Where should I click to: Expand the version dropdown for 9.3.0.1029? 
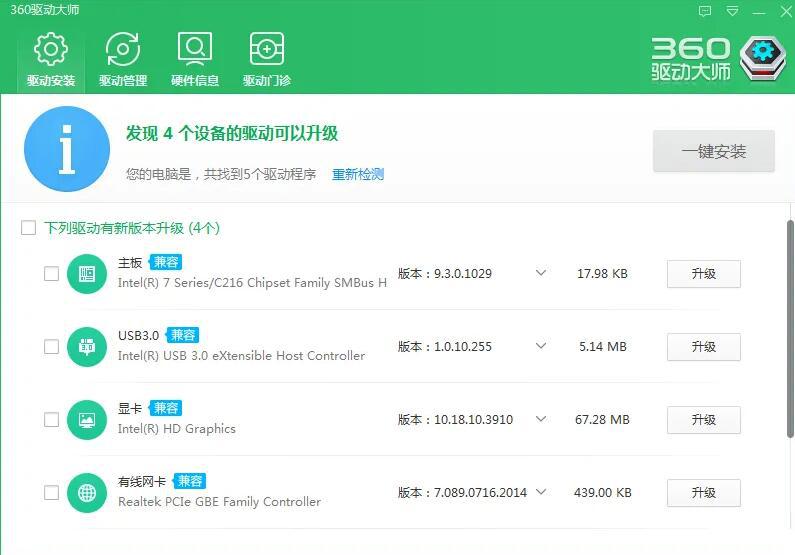pos(541,273)
